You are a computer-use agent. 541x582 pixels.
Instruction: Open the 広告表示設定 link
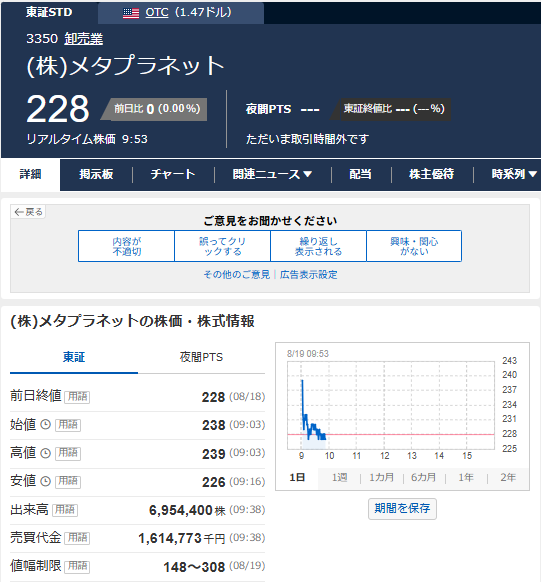(309, 275)
